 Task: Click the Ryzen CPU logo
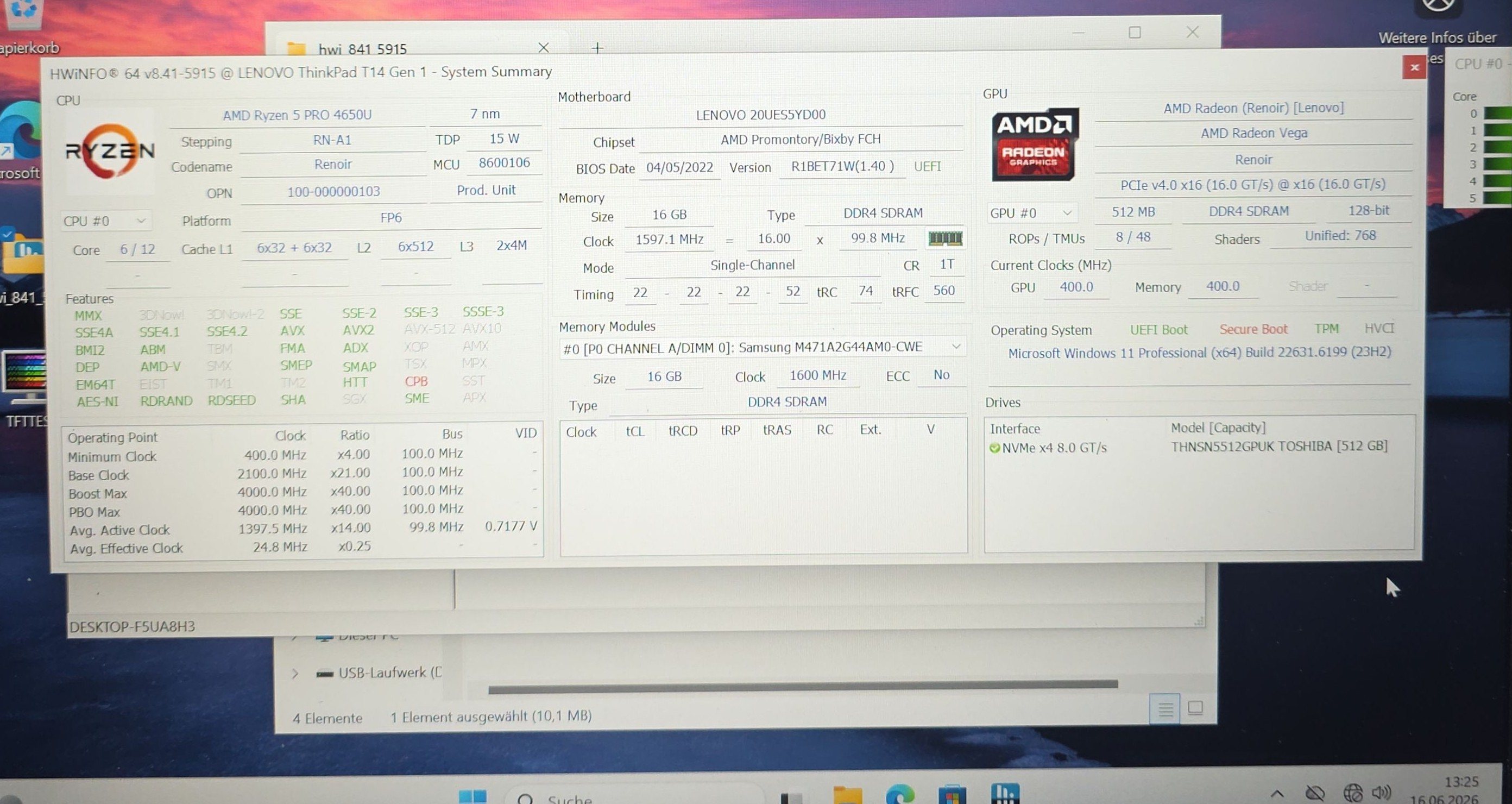110,151
